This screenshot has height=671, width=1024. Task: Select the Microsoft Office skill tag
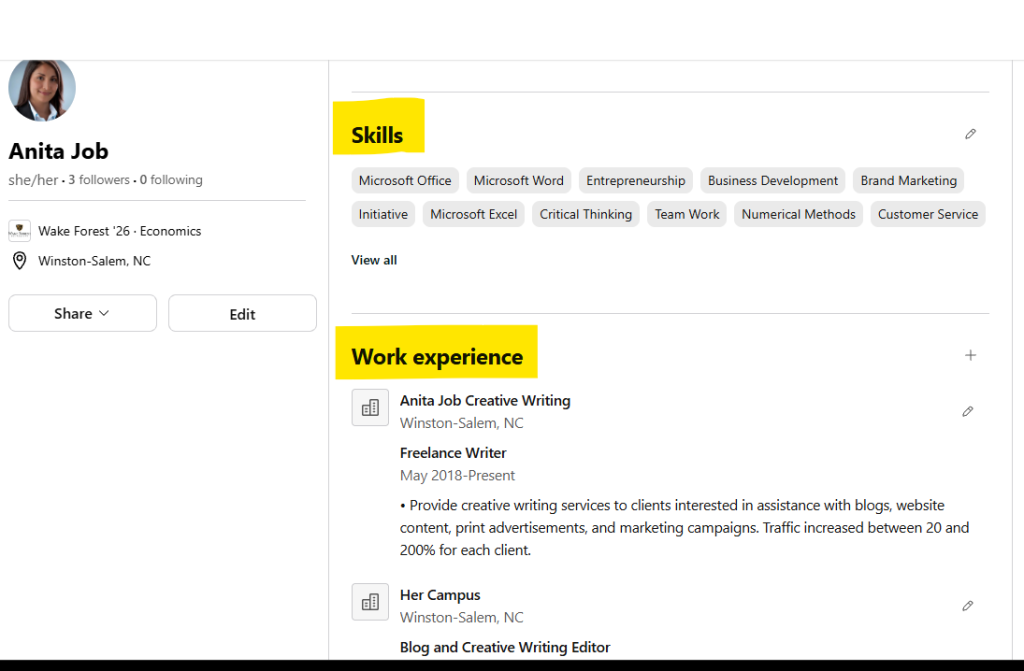pos(405,181)
